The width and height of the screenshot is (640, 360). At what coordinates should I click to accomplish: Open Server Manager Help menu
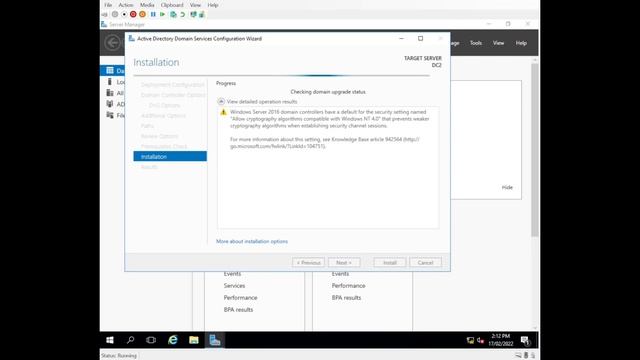(521, 43)
